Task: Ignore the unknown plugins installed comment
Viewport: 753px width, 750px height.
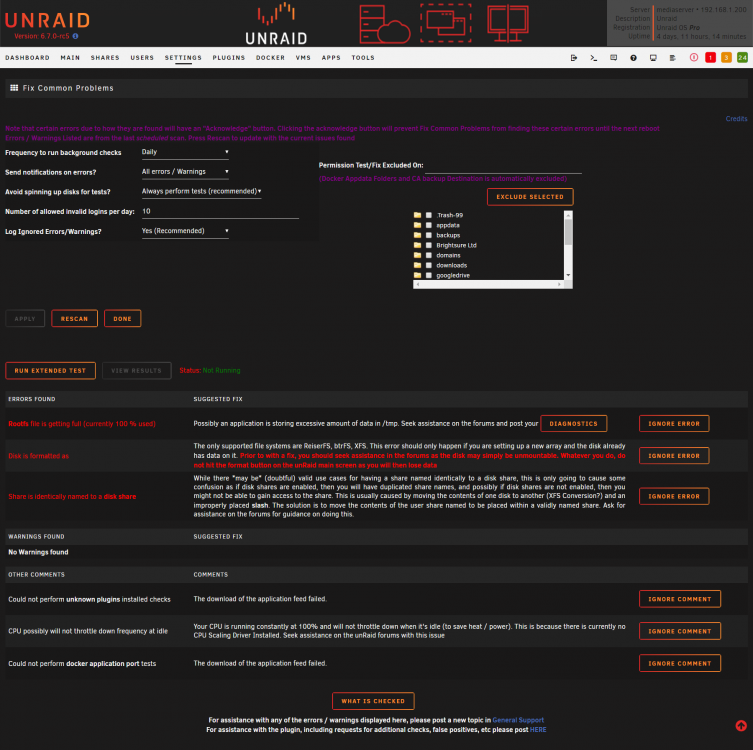Action: click(x=680, y=599)
